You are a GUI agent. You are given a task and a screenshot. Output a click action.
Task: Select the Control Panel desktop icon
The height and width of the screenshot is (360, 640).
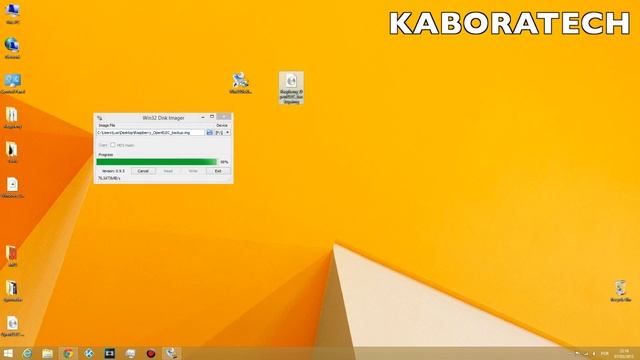[12, 84]
